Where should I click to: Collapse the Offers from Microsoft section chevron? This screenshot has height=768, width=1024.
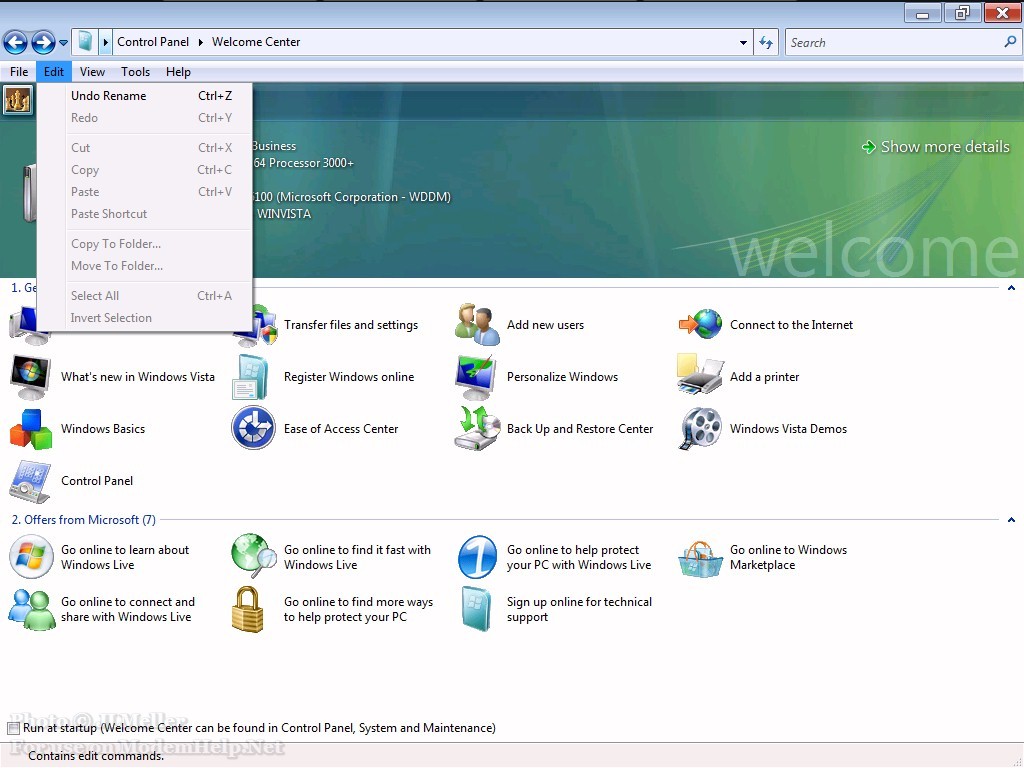1011,520
